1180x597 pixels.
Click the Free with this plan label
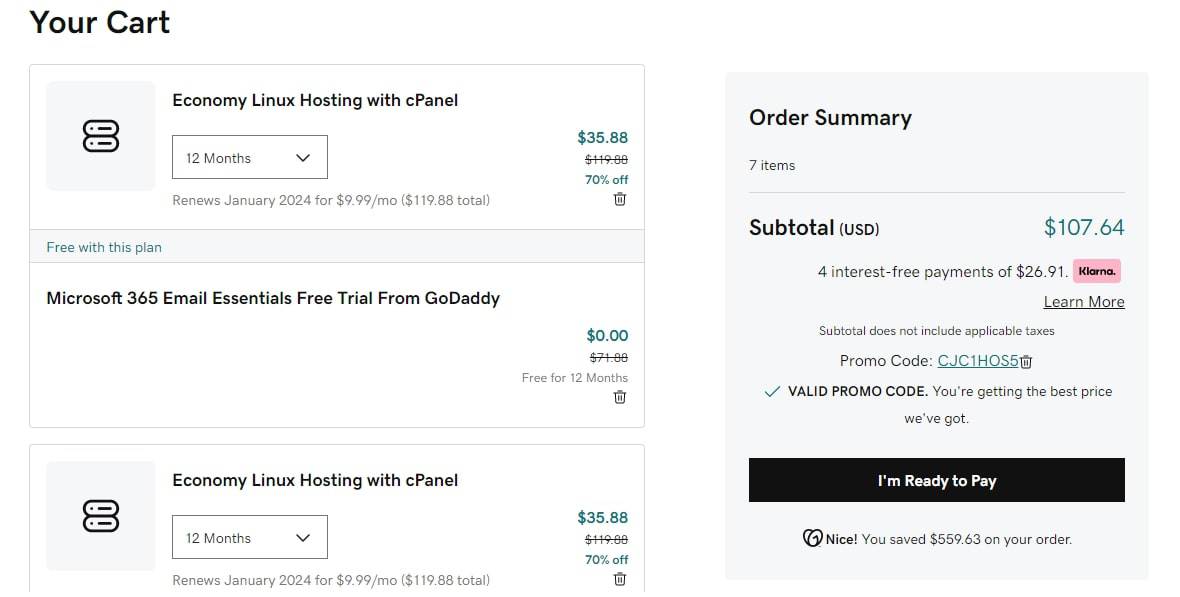click(104, 247)
